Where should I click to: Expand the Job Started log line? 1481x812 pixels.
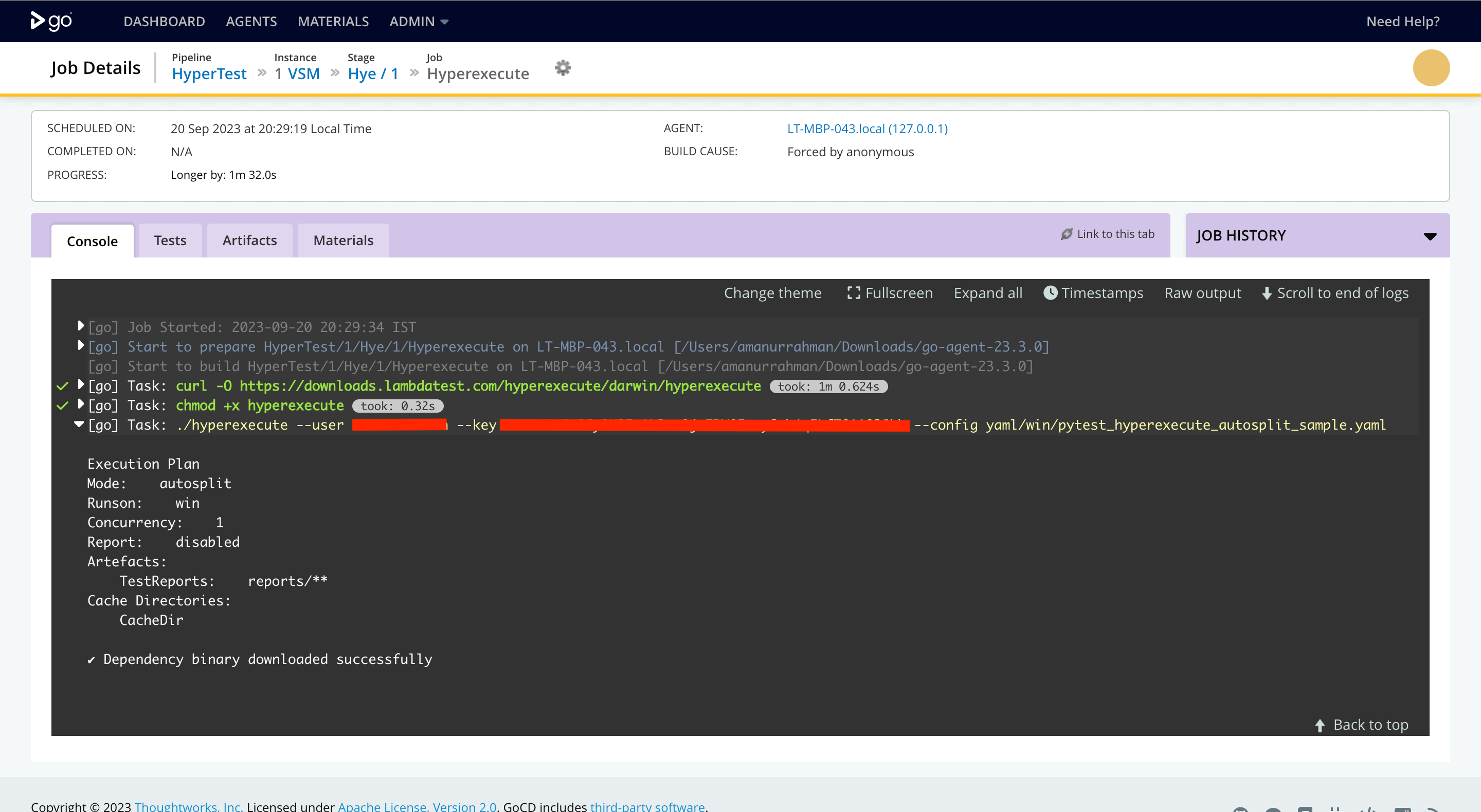[x=81, y=326]
